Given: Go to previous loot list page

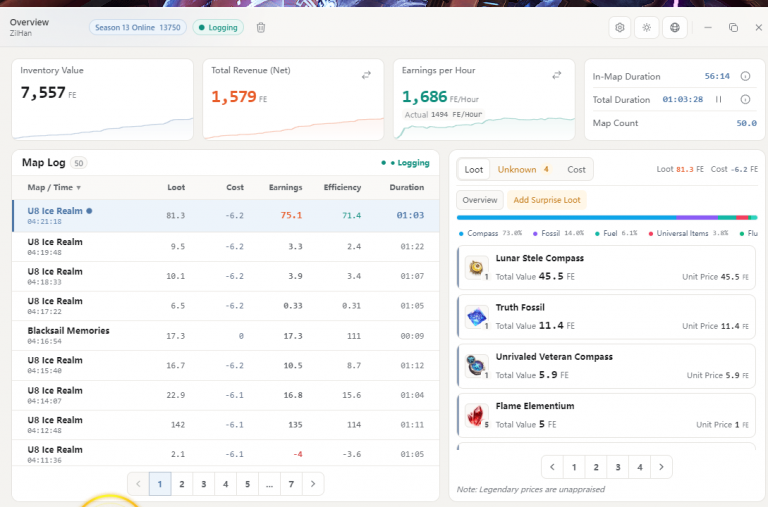Looking at the screenshot, I should (552, 467).
